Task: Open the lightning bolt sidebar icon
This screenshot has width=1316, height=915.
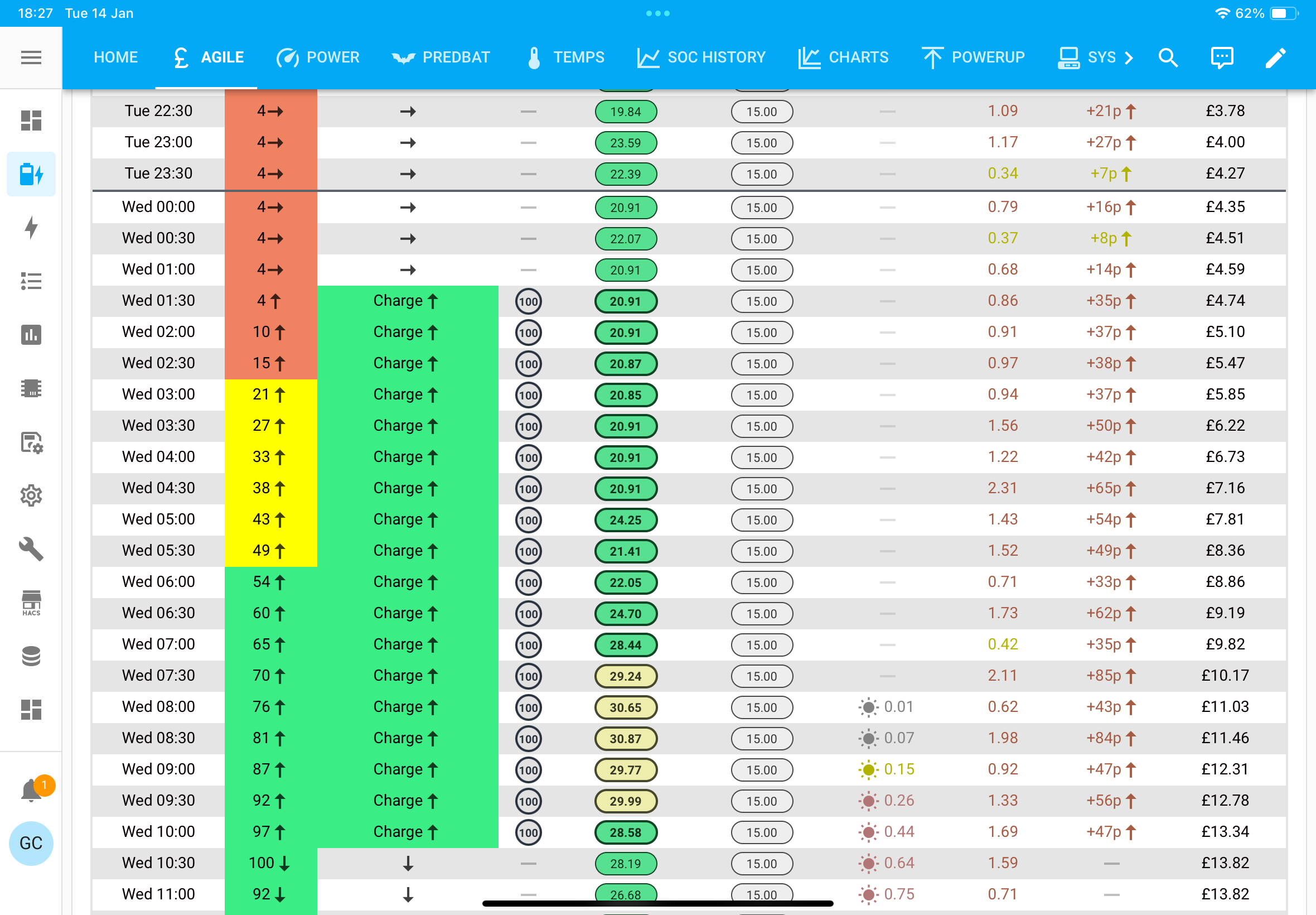Action: [31, 228]
